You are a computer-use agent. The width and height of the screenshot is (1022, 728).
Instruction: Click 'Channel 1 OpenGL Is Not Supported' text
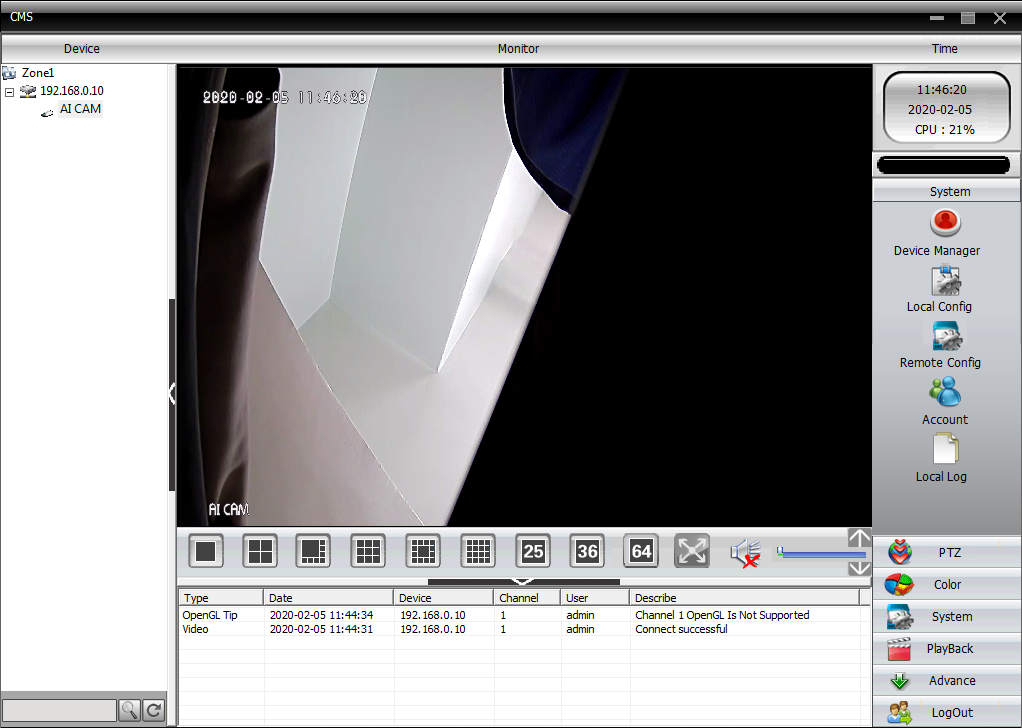click(722, 615)
